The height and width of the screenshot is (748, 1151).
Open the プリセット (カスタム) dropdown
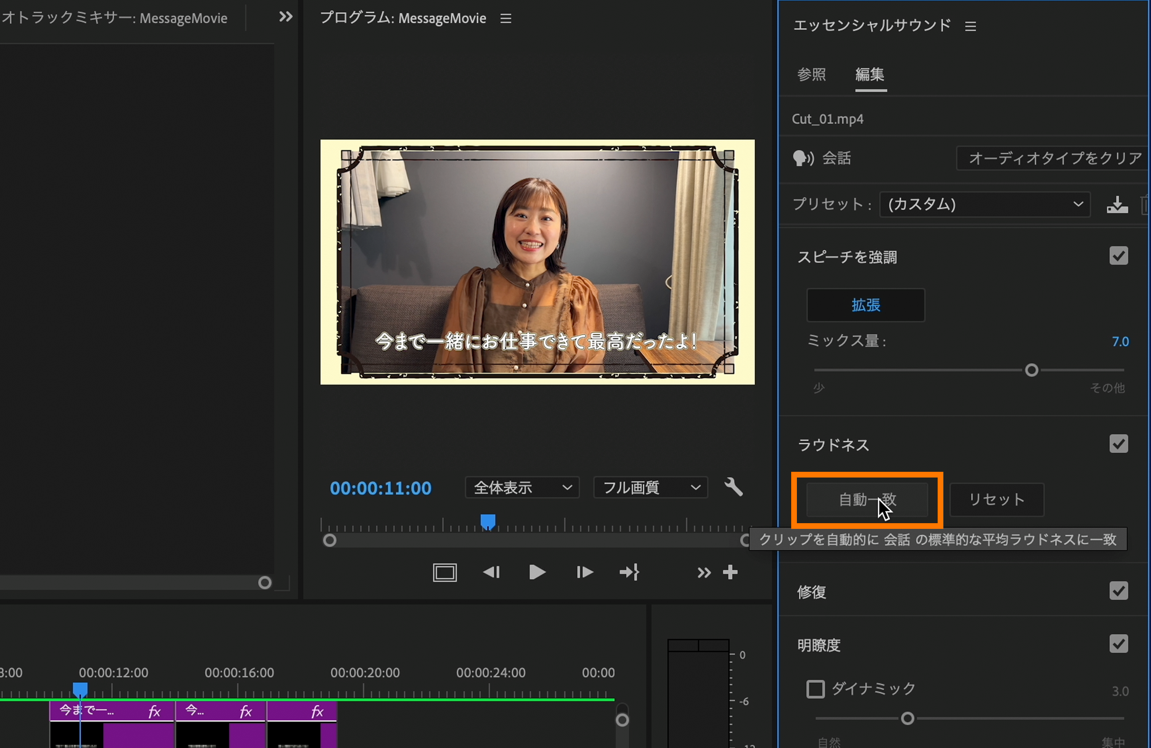click(x=984, y=204)
